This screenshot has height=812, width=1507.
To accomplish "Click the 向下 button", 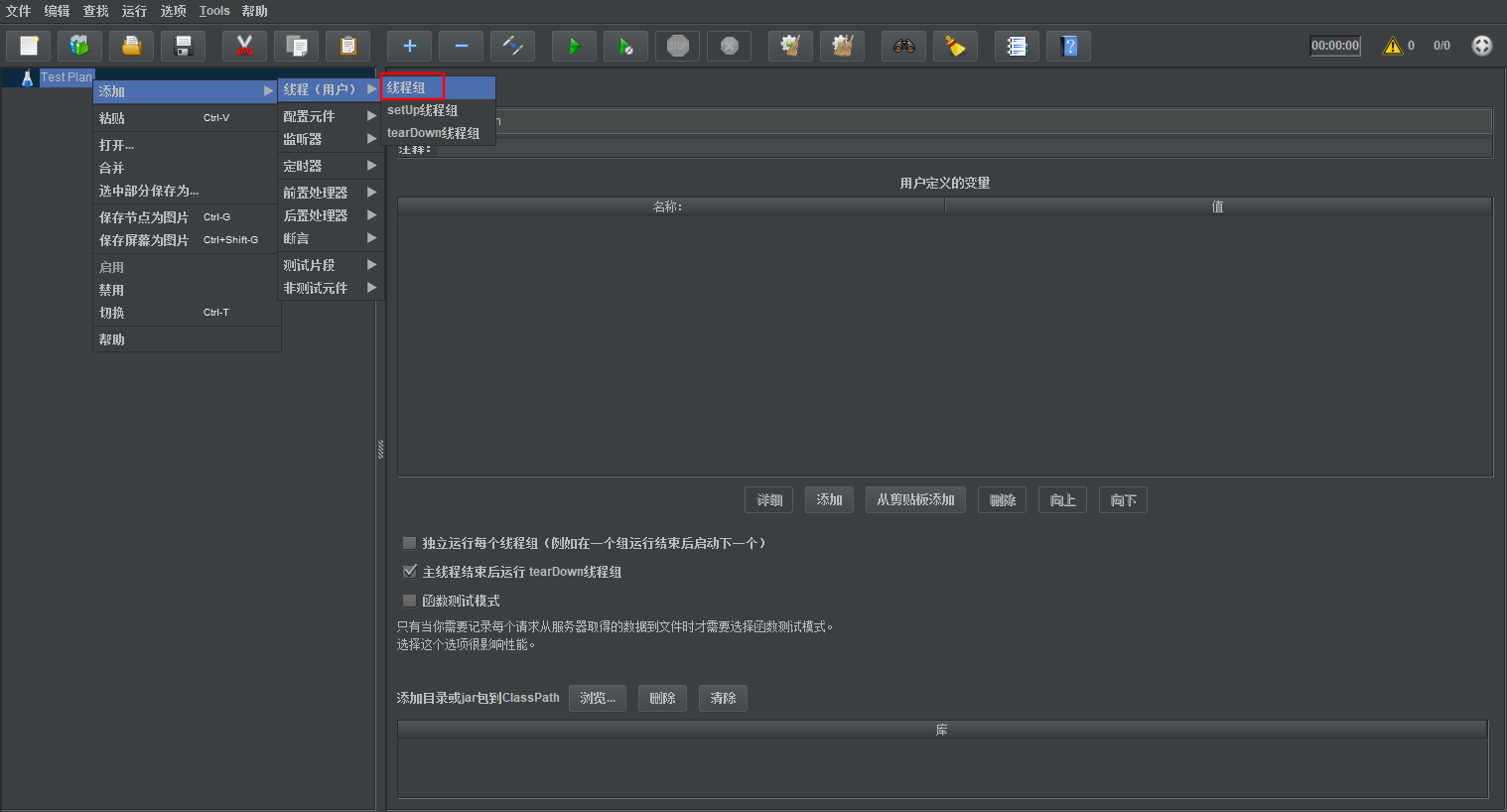I will click(1123, 500).
